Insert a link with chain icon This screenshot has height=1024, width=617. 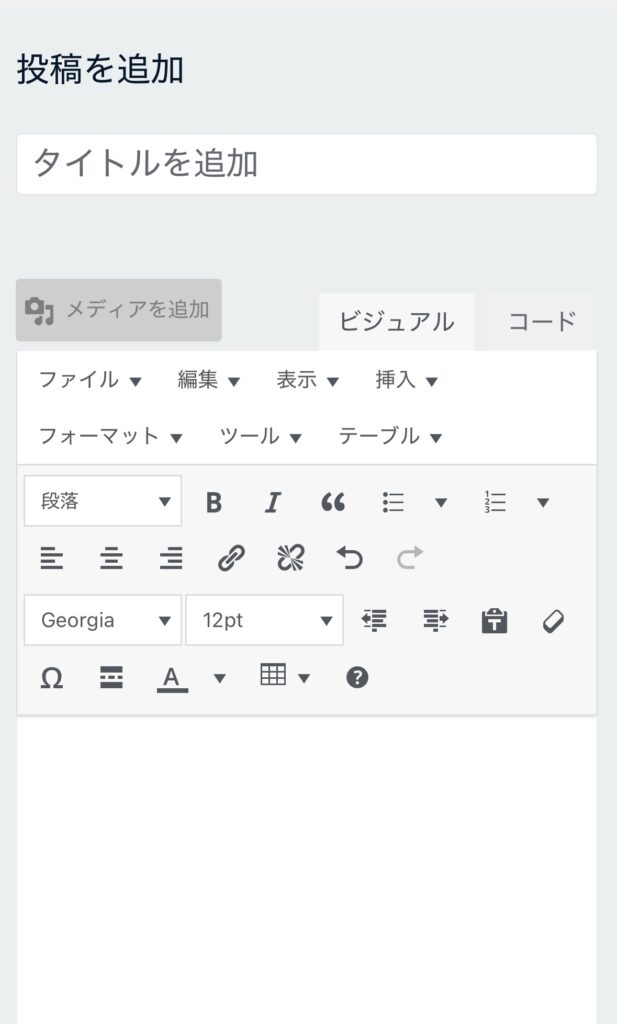point(231,559)
